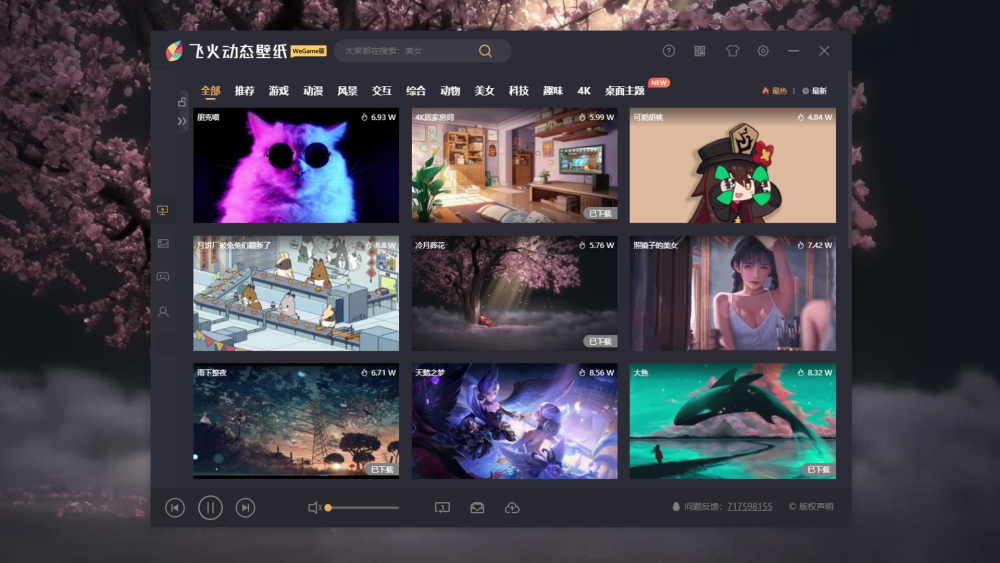Play the previous wallpaper
Screen dimensions: 1000x563
click(x=175, y=508)
